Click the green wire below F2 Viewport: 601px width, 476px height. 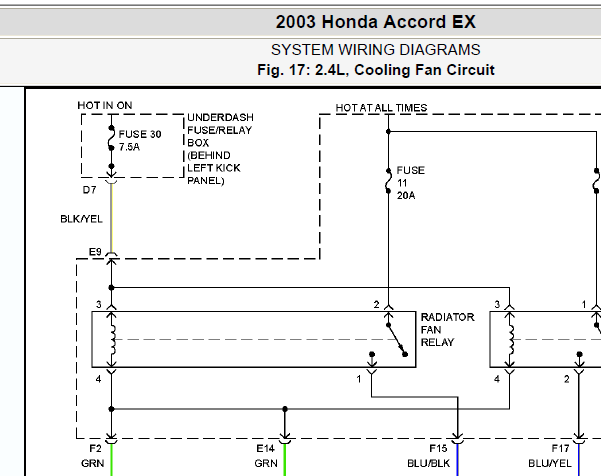pos(112,460)
